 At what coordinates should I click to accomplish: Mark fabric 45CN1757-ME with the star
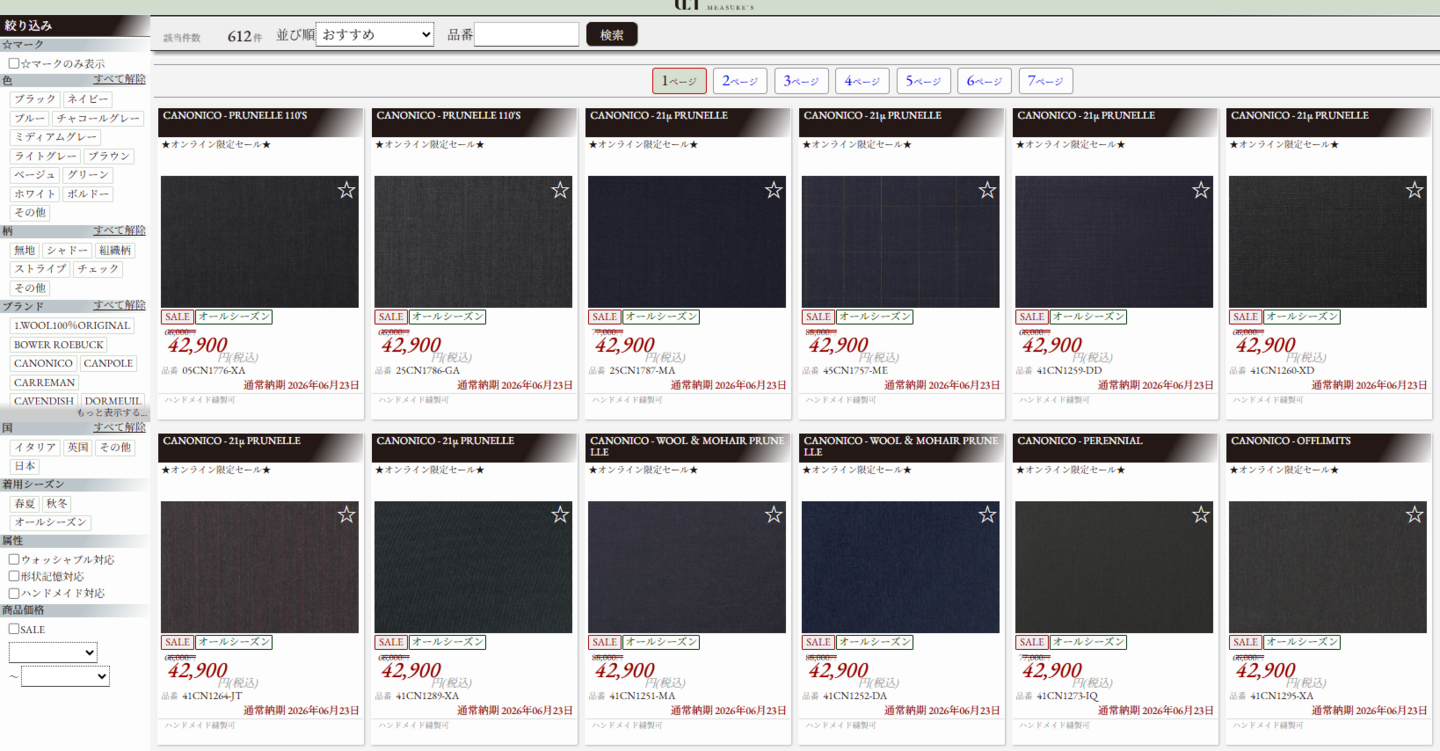(x=987, y=190)
